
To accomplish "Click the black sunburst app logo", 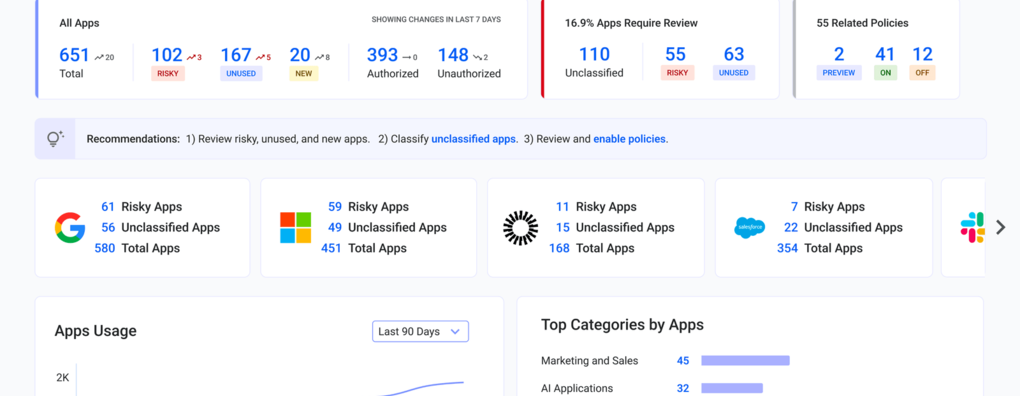I will coord(521,228).
